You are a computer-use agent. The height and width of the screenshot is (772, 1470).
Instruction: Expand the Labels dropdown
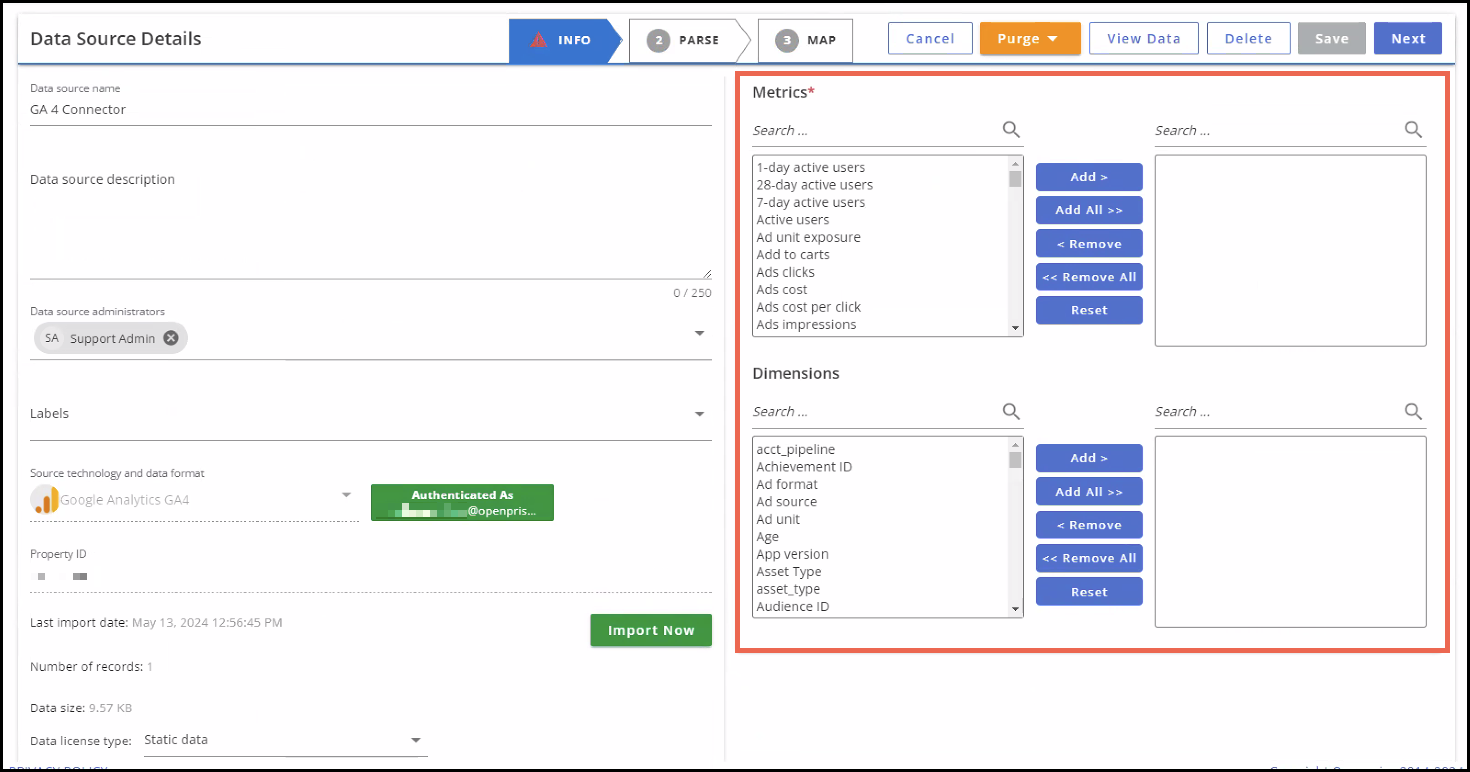(700, 414)
